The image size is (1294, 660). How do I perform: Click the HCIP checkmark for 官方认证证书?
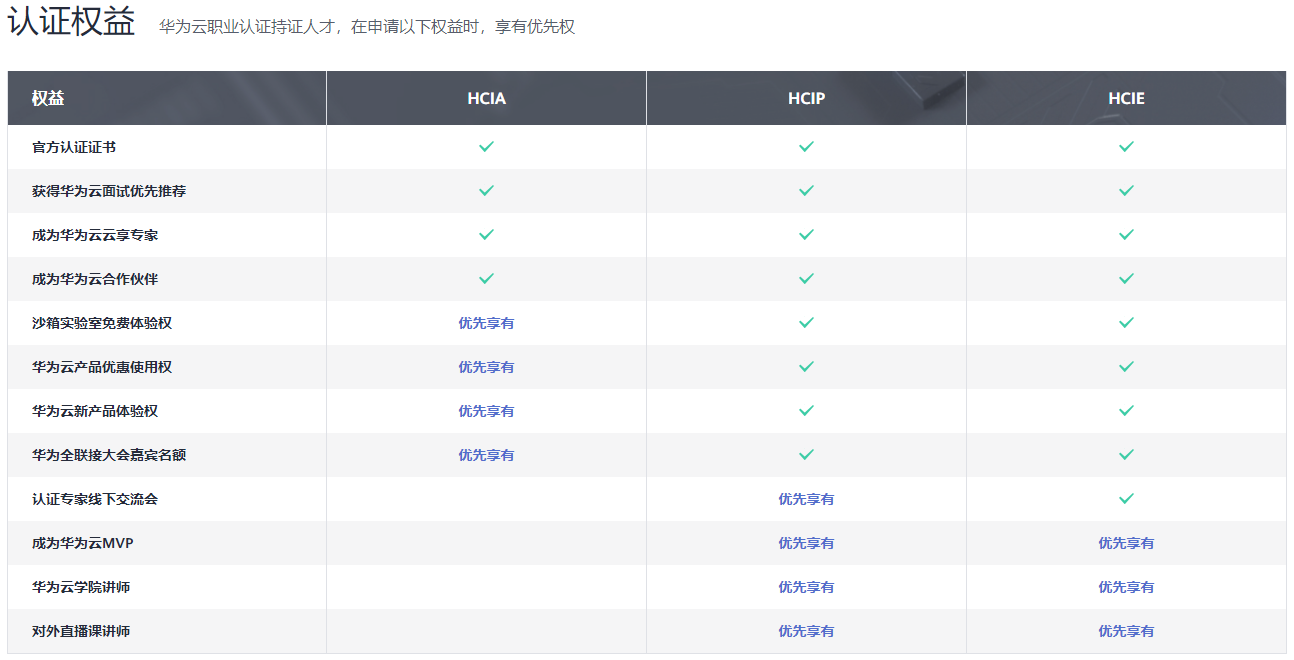pyautogui.click(x=806, y=146)
